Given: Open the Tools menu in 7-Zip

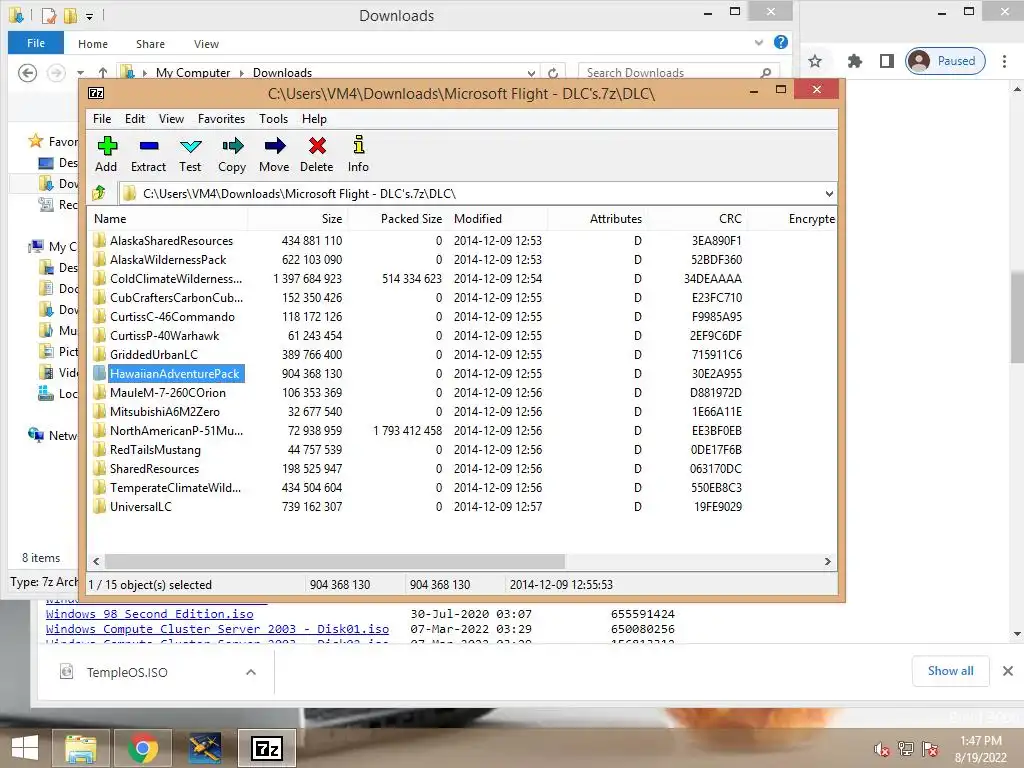Looking at the screenshot, I should [273, 119].
